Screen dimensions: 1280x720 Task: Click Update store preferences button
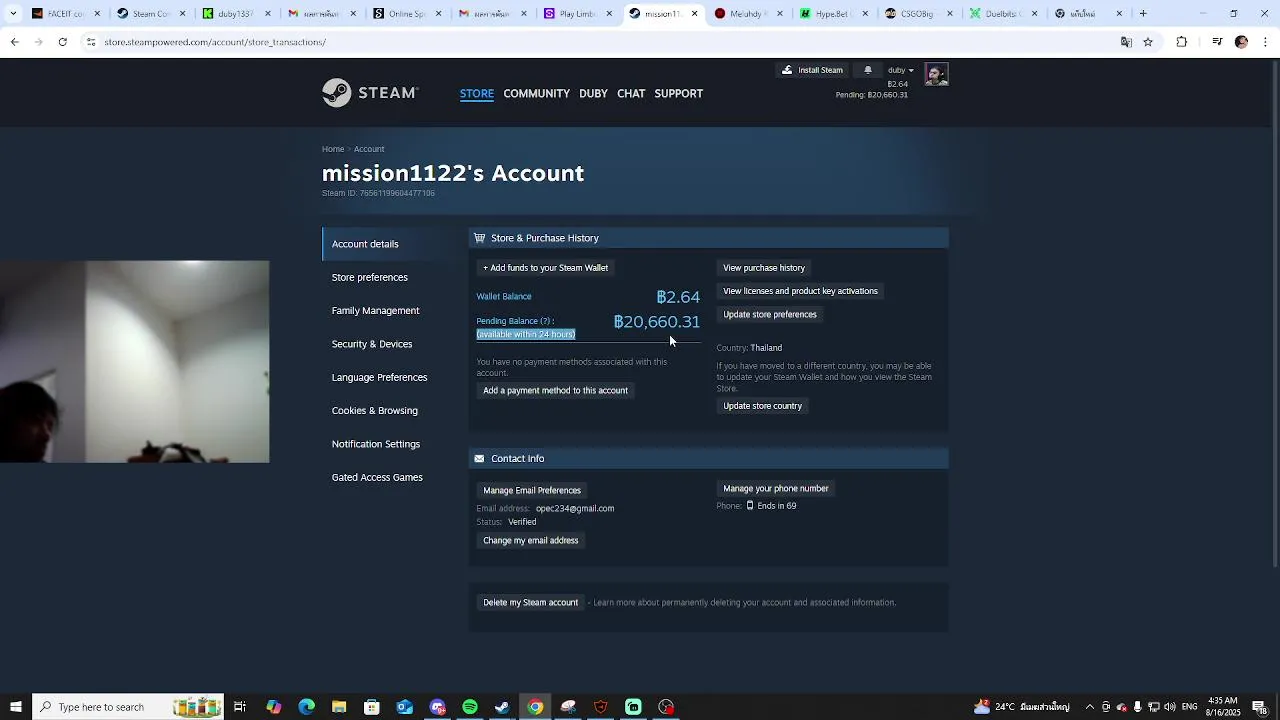click(770, 314)
